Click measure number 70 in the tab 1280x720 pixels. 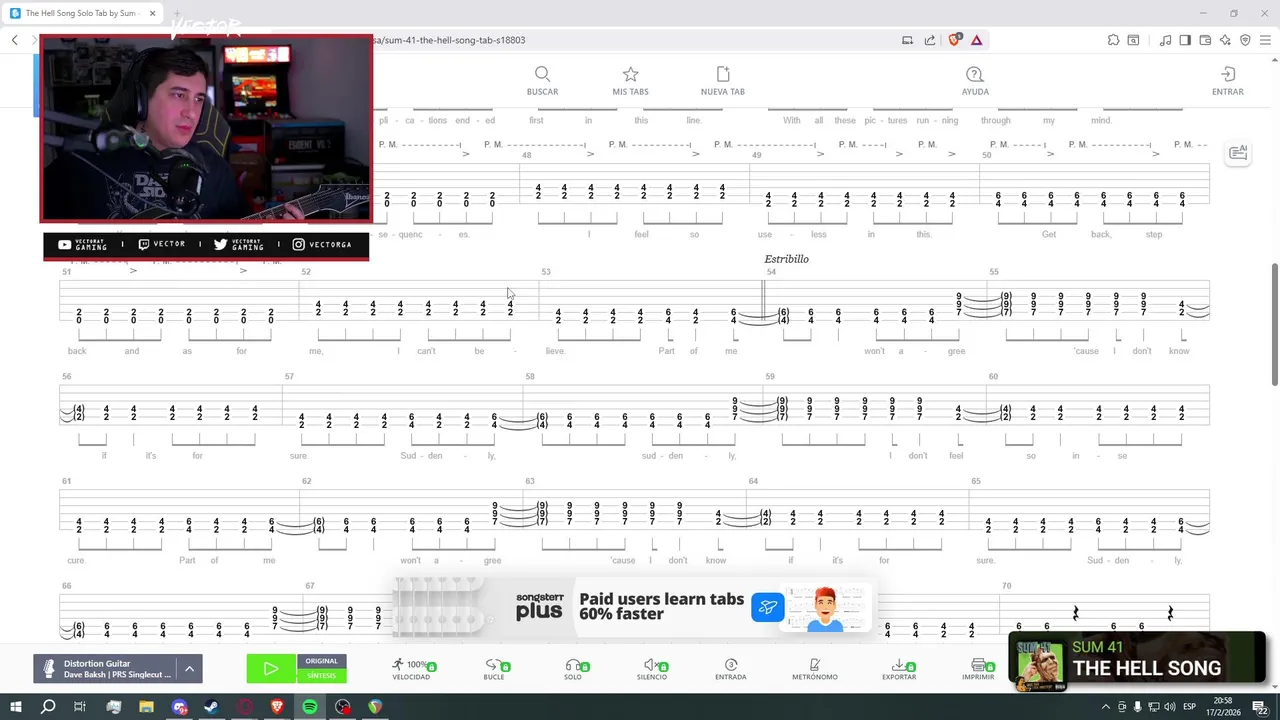click(1006, 586)
